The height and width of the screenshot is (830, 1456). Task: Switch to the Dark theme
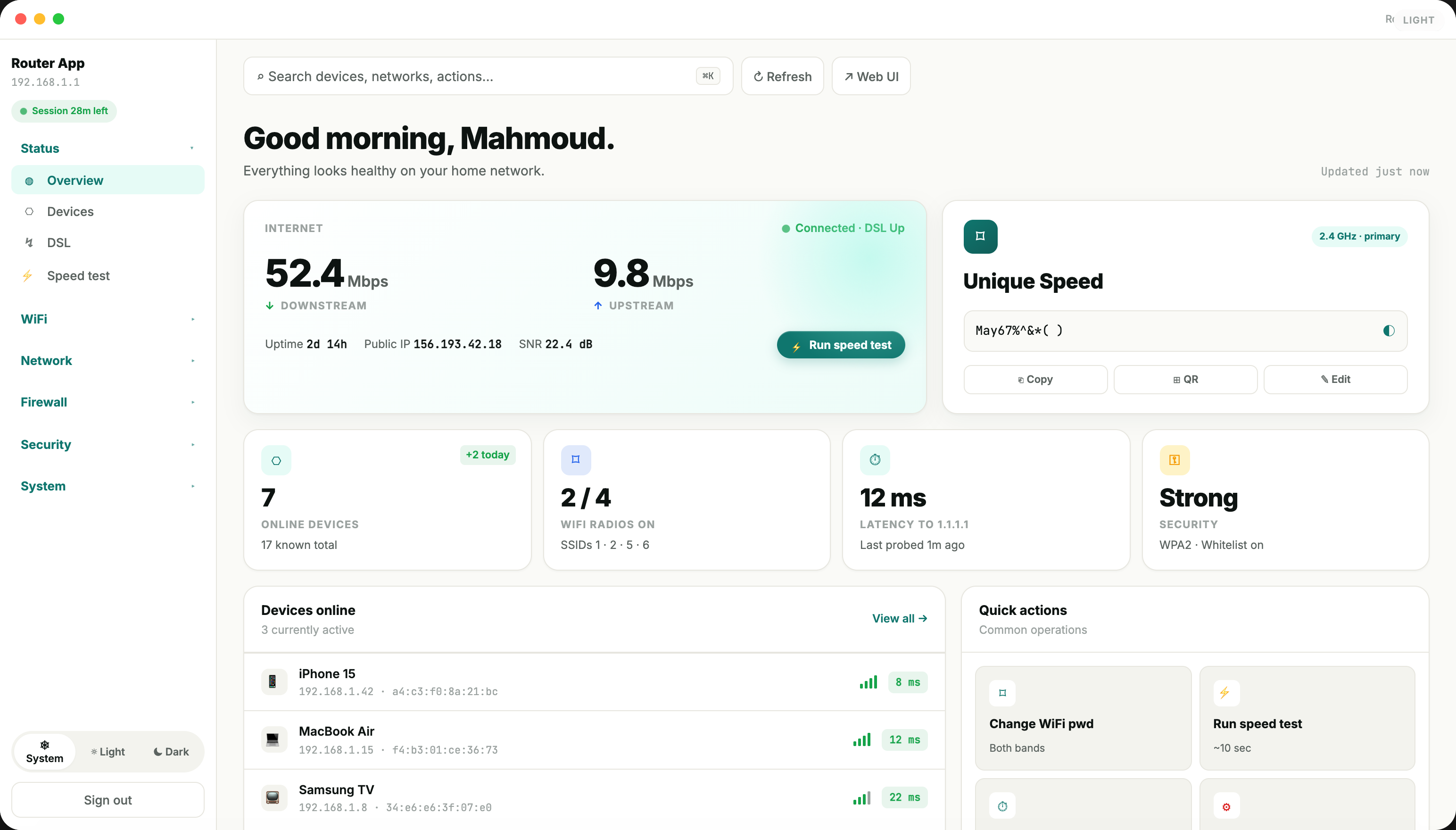pos(171,752)
